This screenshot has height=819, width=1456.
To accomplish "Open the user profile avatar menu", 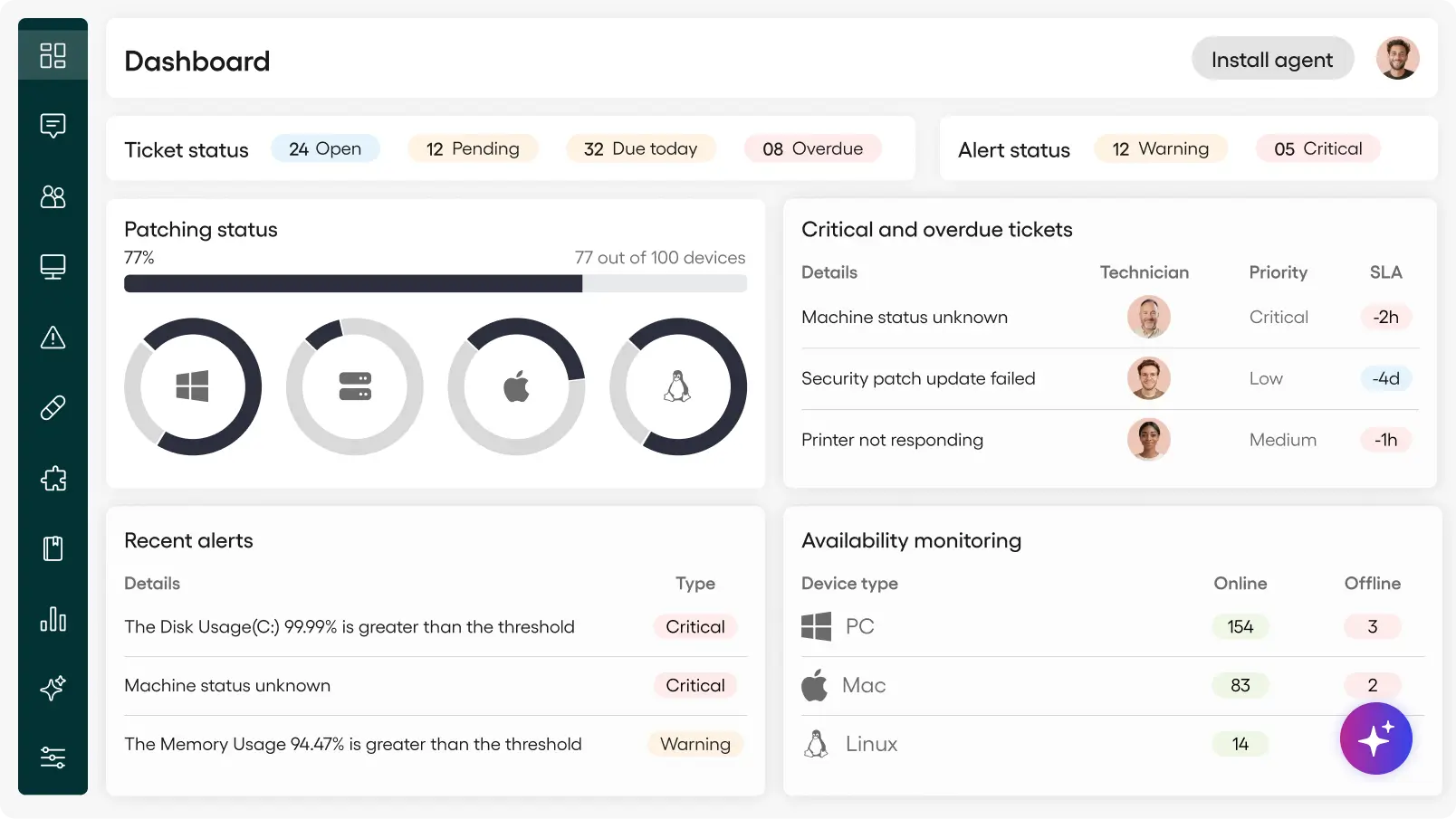I will point(1397,57).
